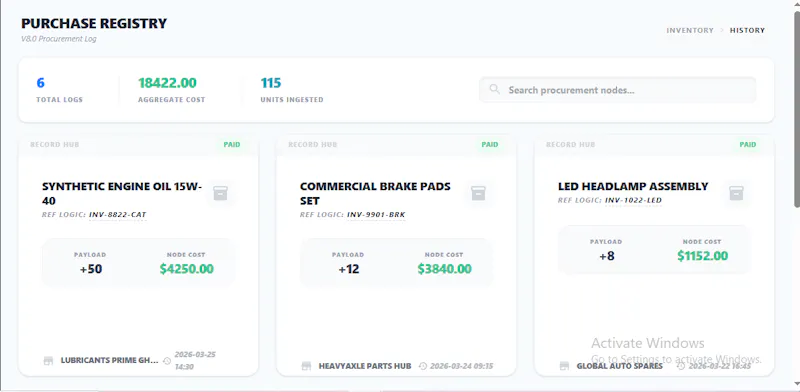This screenshot has width=800, height=392.
Task: Click the store icon beside Global Auto Spares
Action: tap(565, 366)
